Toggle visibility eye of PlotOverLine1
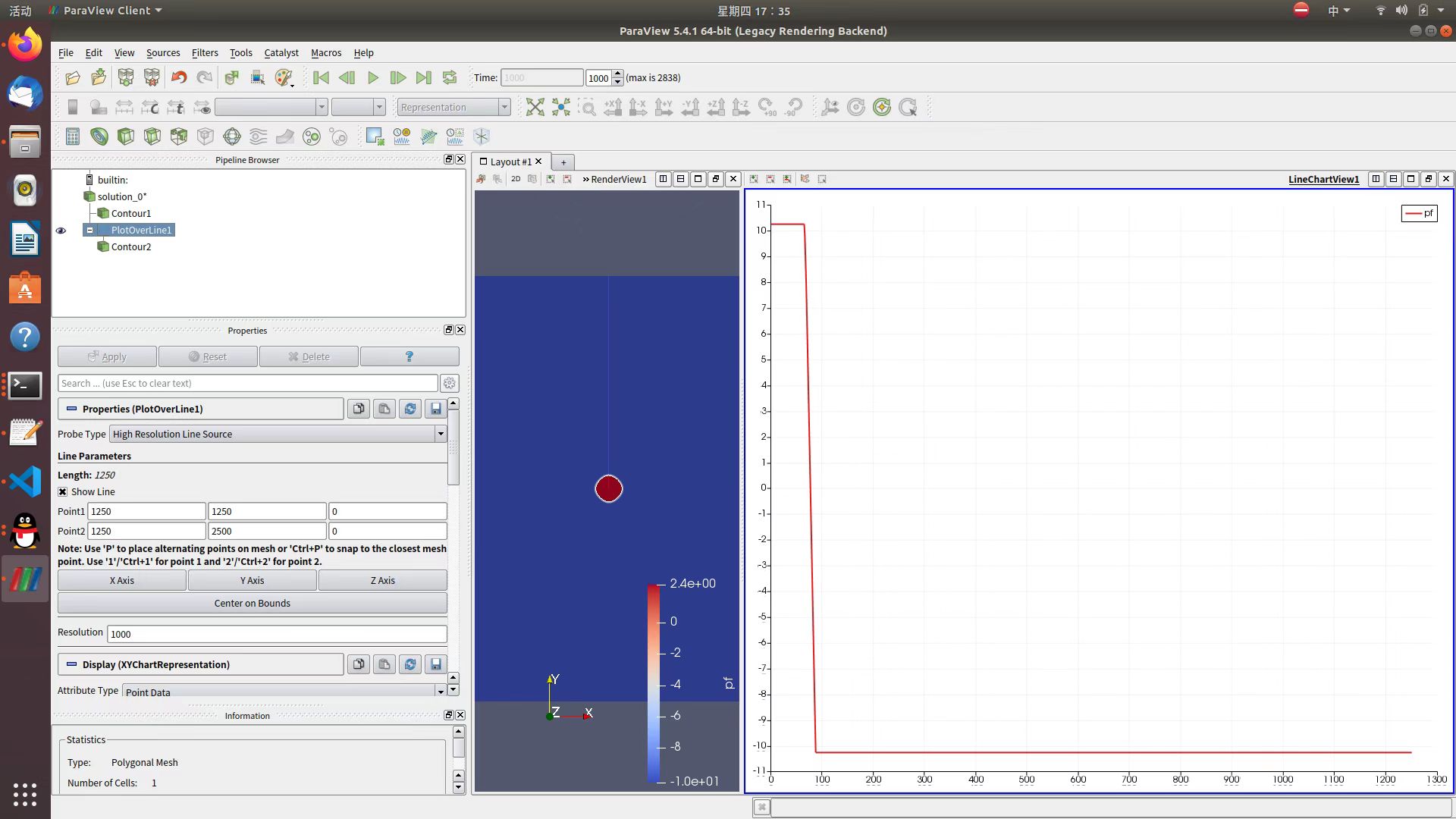 (x=61, y=231)
